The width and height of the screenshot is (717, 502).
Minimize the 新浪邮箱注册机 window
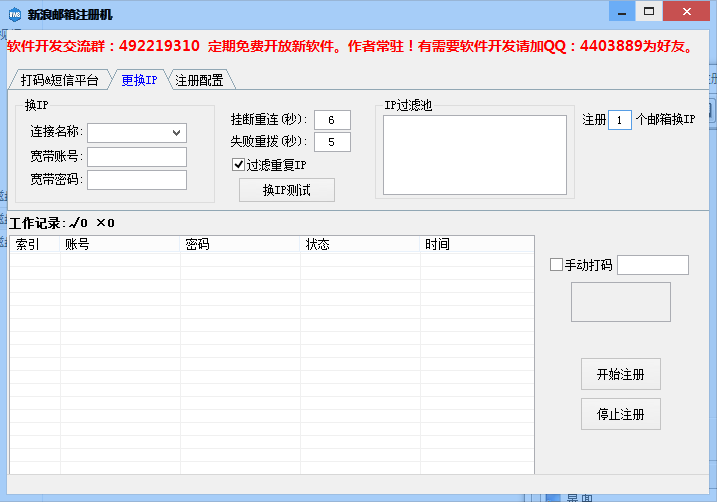point(621,11)
